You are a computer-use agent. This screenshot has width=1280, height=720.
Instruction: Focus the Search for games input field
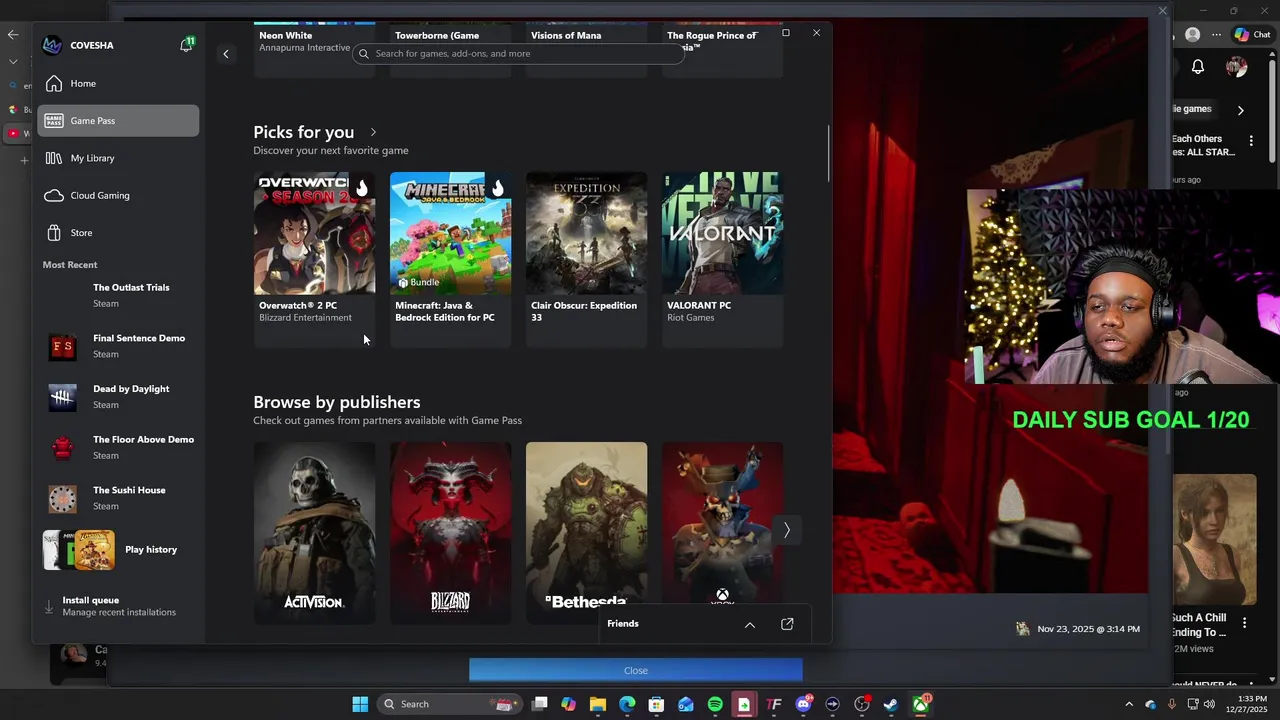(518, 54)
